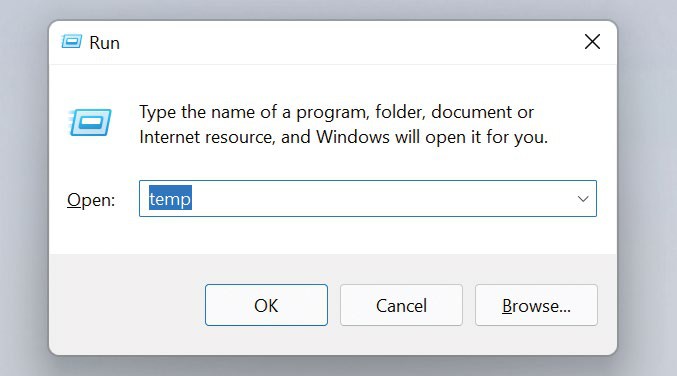Click the "Type the name of a program" line

click(336, 112)
